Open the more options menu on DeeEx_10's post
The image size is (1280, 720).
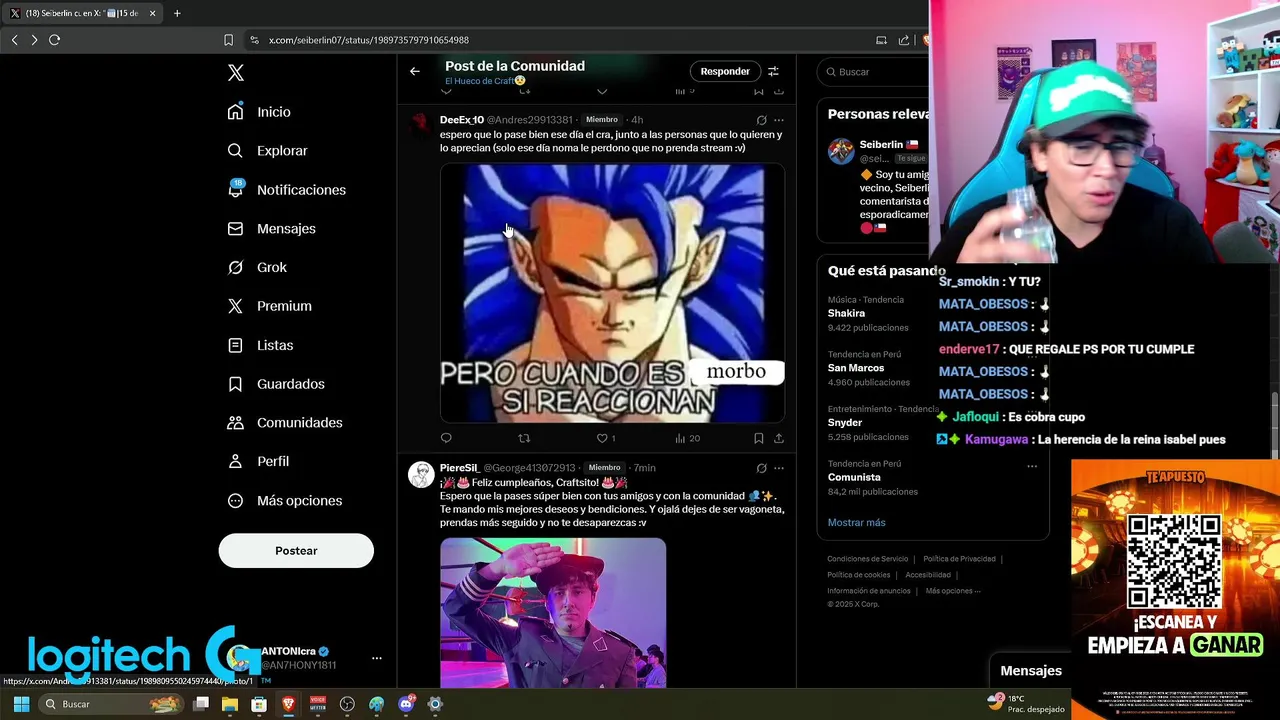pos(779,120)
